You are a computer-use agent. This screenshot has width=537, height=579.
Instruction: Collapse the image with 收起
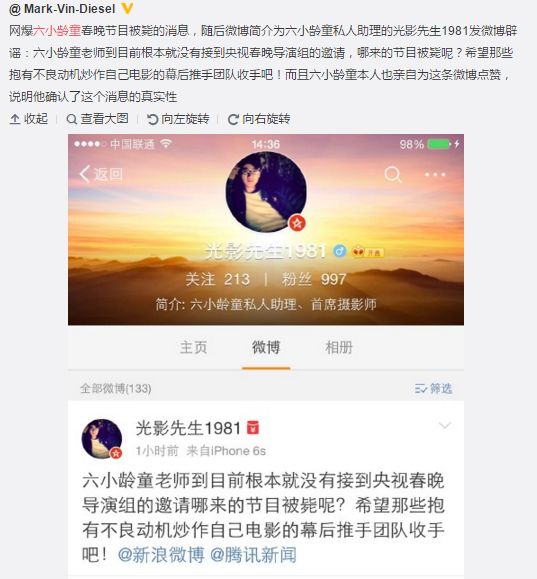pyautogui.click(x=29, y=119)
